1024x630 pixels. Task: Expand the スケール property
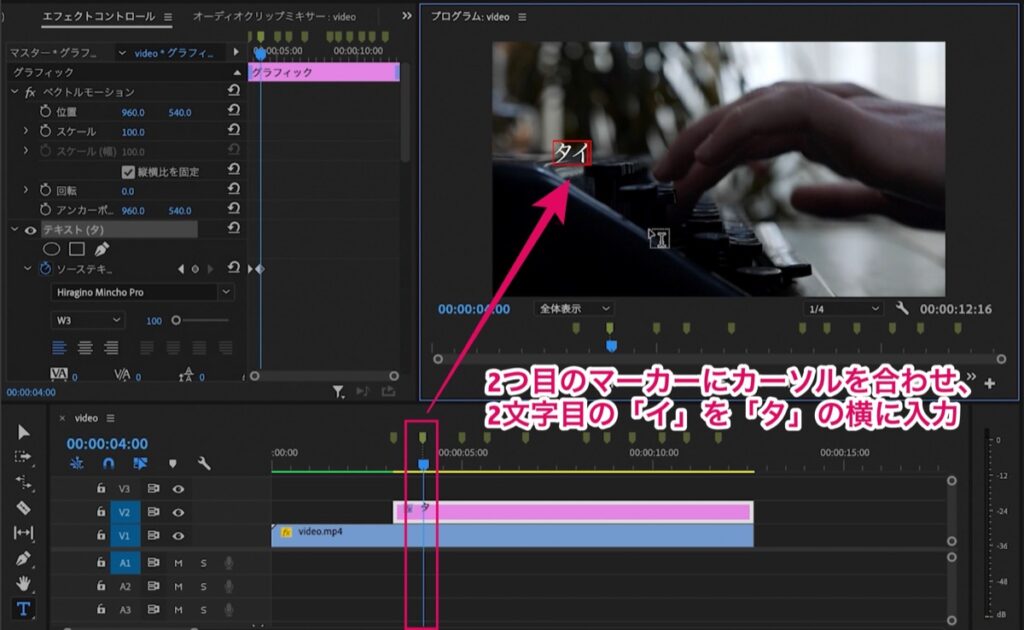[x=25, y=131]
